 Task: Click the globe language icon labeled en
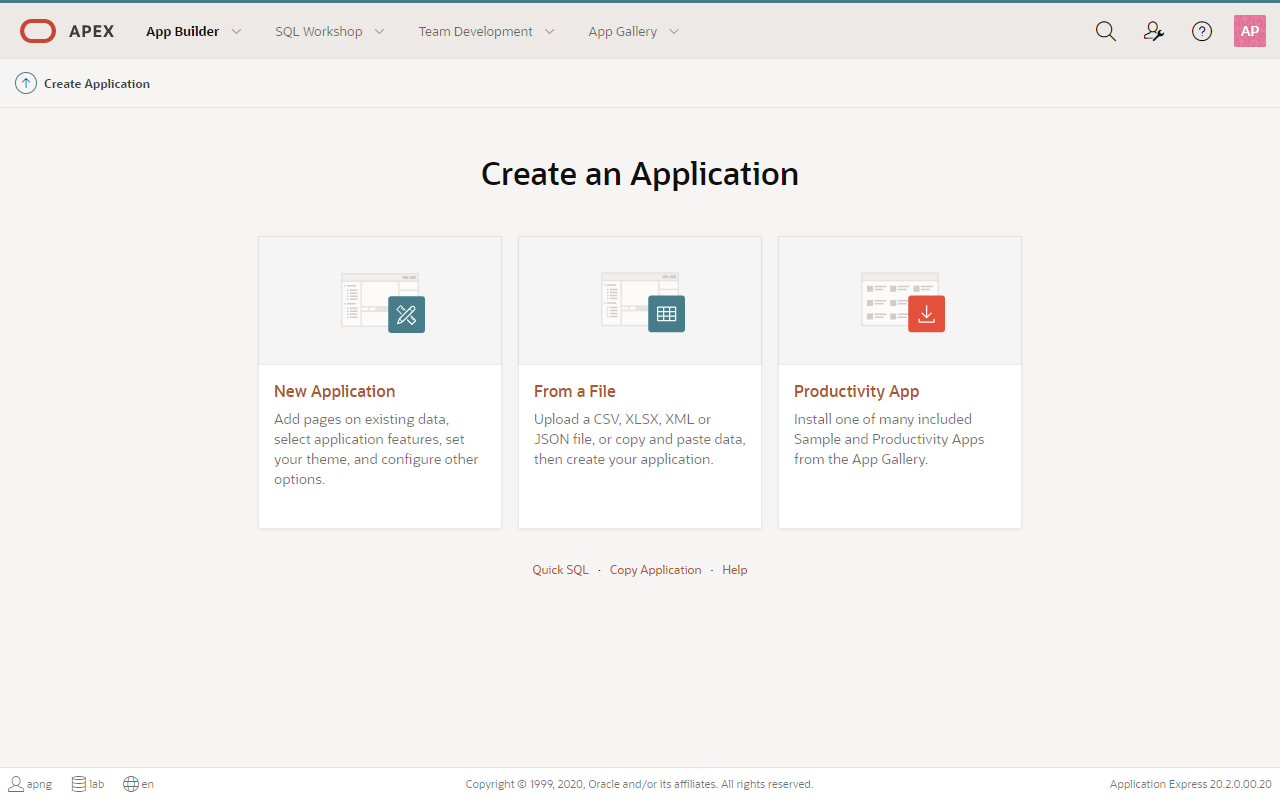131,784
